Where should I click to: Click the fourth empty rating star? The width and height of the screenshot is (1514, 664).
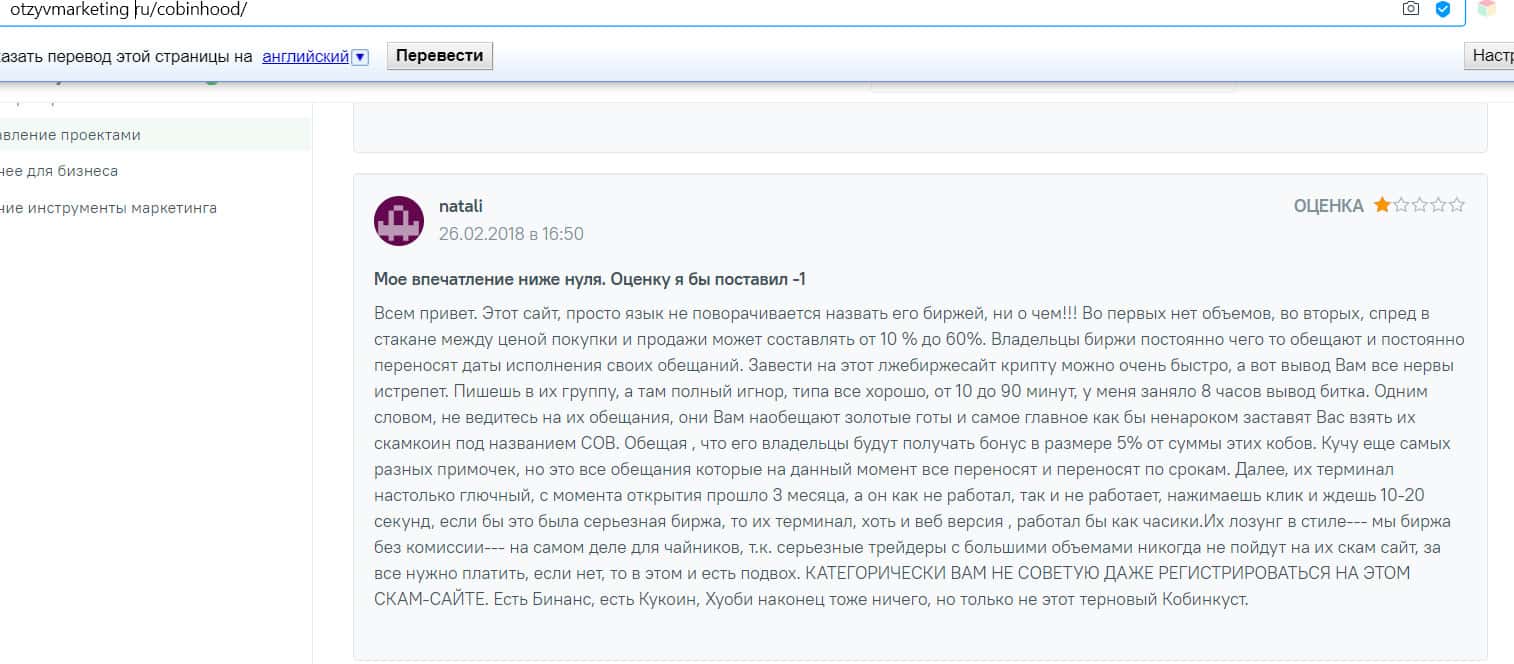pos(1438,205)
